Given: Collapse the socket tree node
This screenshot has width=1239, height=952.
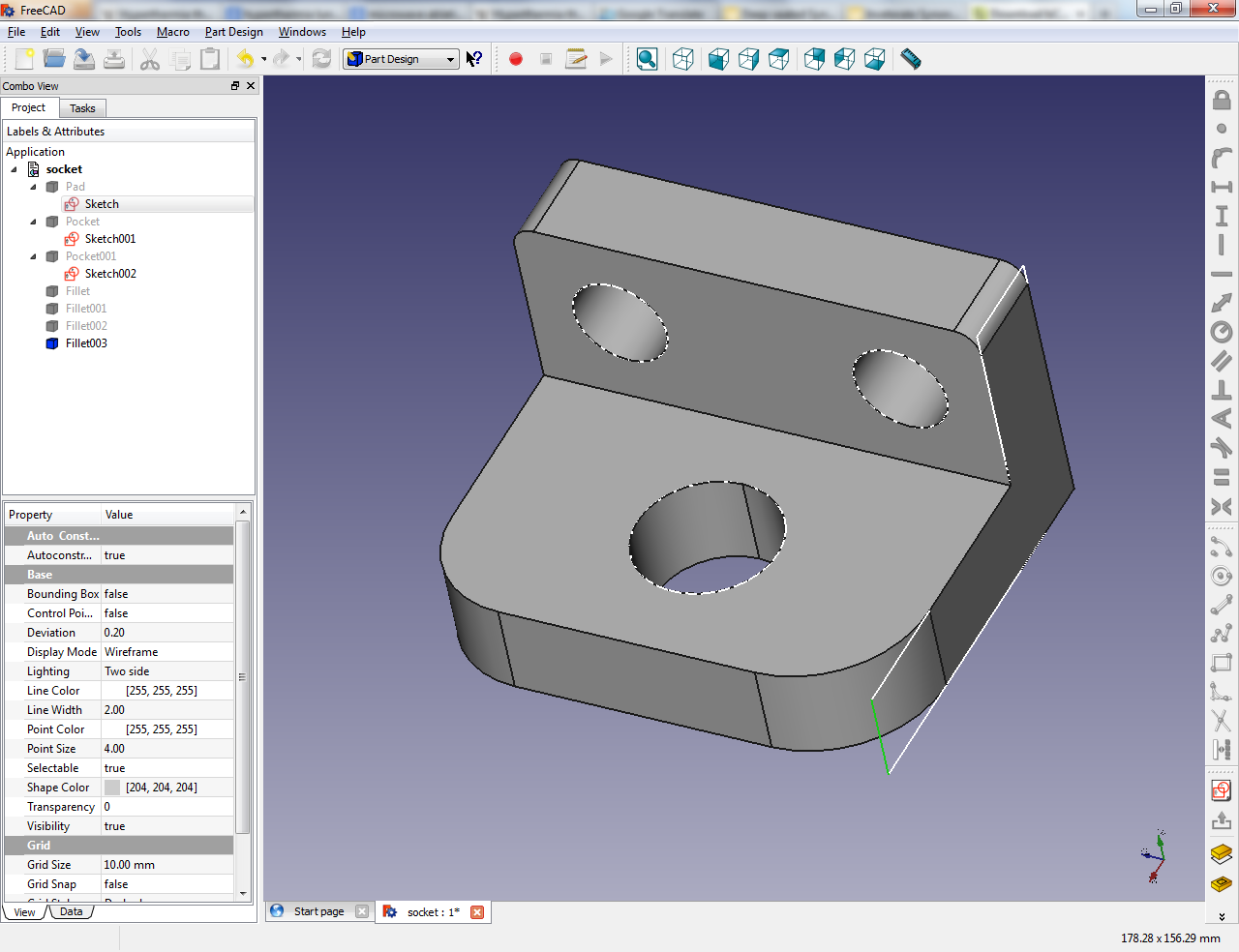Looking at the screenshot, I should pyautogui.click(x=14, y=168).
